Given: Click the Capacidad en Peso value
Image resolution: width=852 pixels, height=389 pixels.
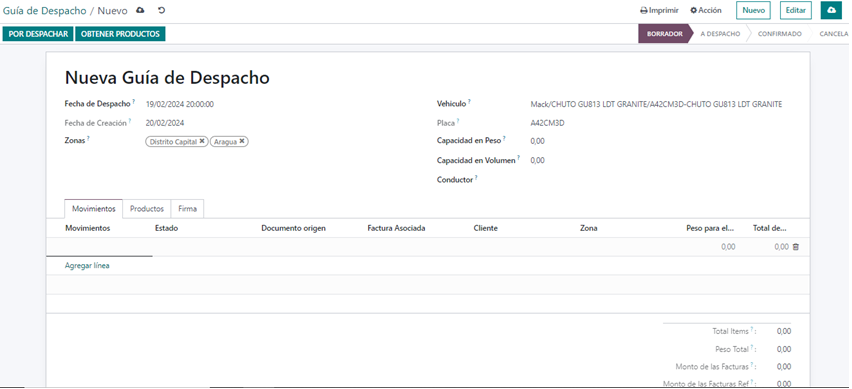Looking at the screenshot, I should [x=537, y=141].
